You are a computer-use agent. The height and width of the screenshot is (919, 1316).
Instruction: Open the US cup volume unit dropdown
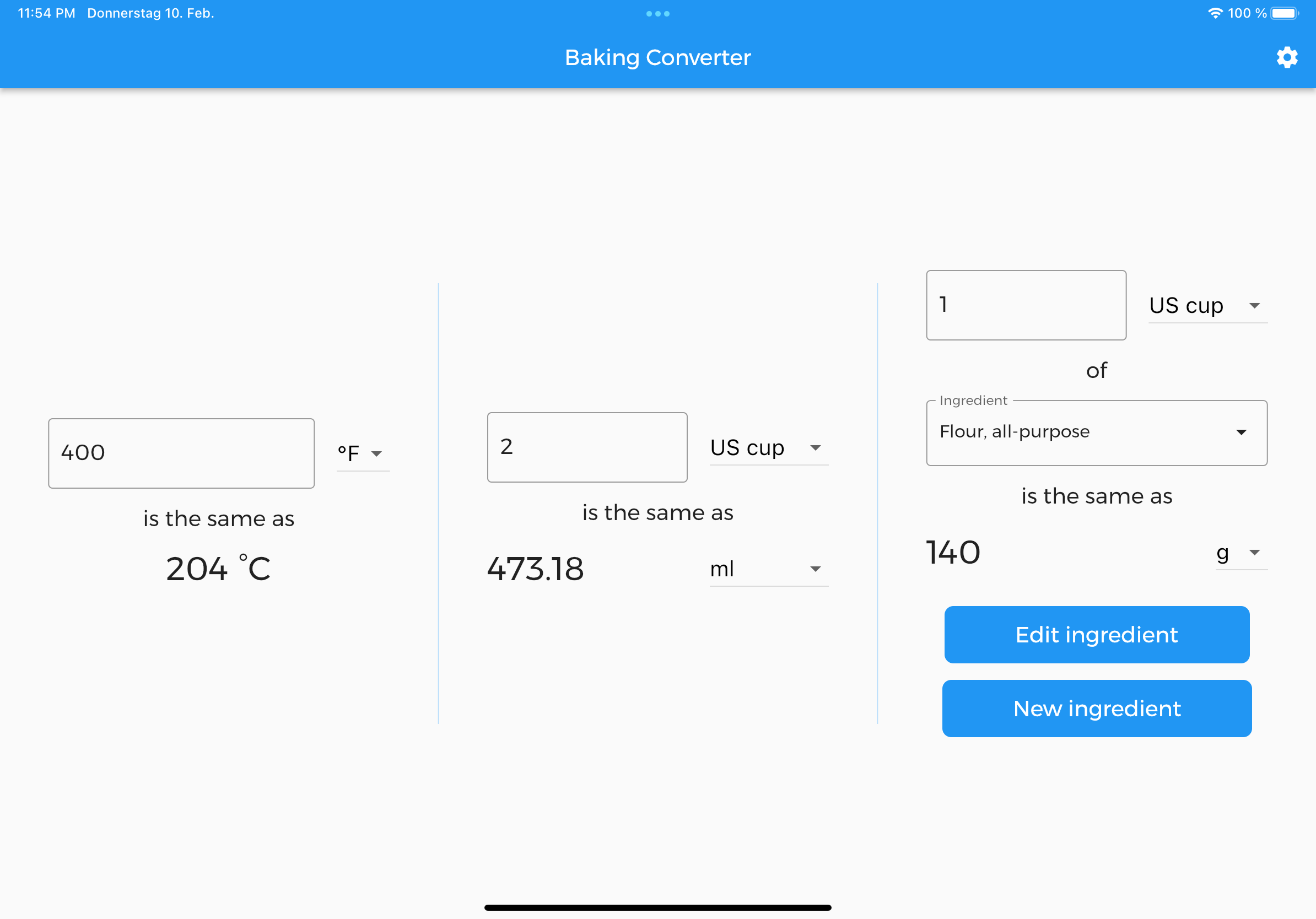tap(767, 448)
